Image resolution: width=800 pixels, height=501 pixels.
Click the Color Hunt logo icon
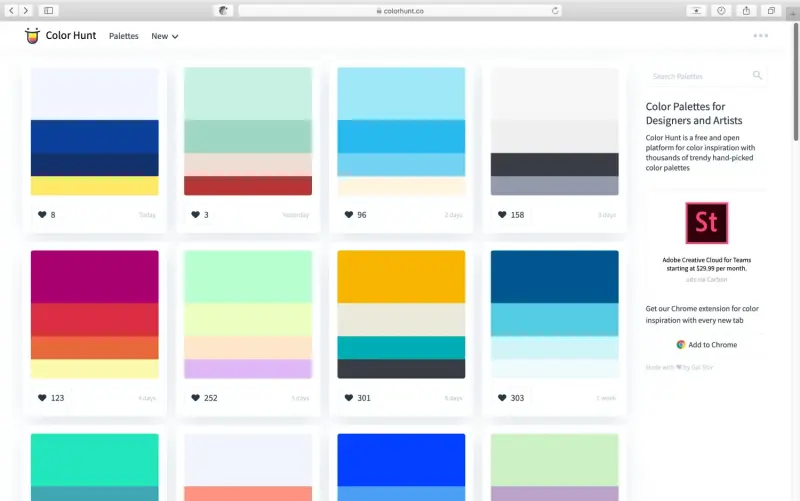[x=32, y=36]
